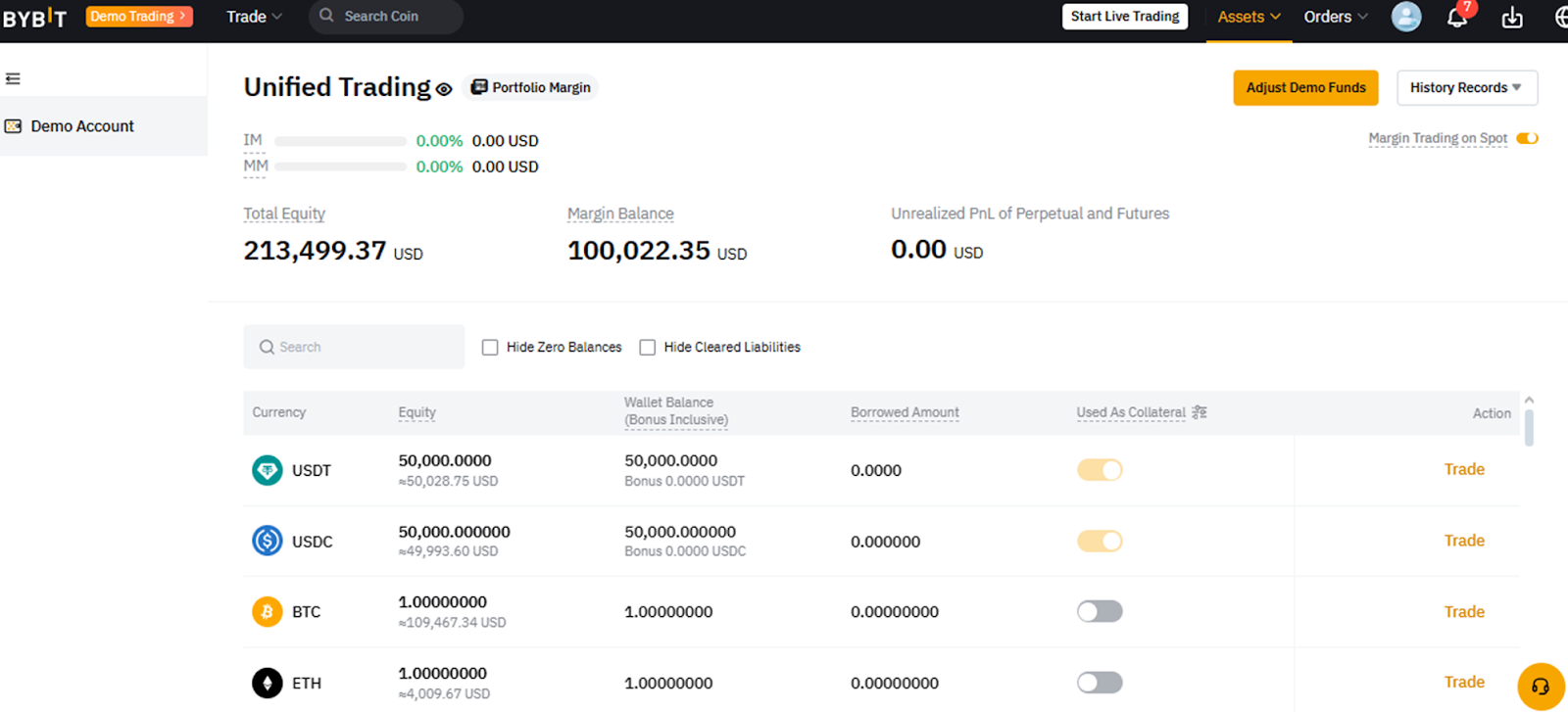Click the Total Equity label
Screen dimensions: 1568x712
pos(284,214)
